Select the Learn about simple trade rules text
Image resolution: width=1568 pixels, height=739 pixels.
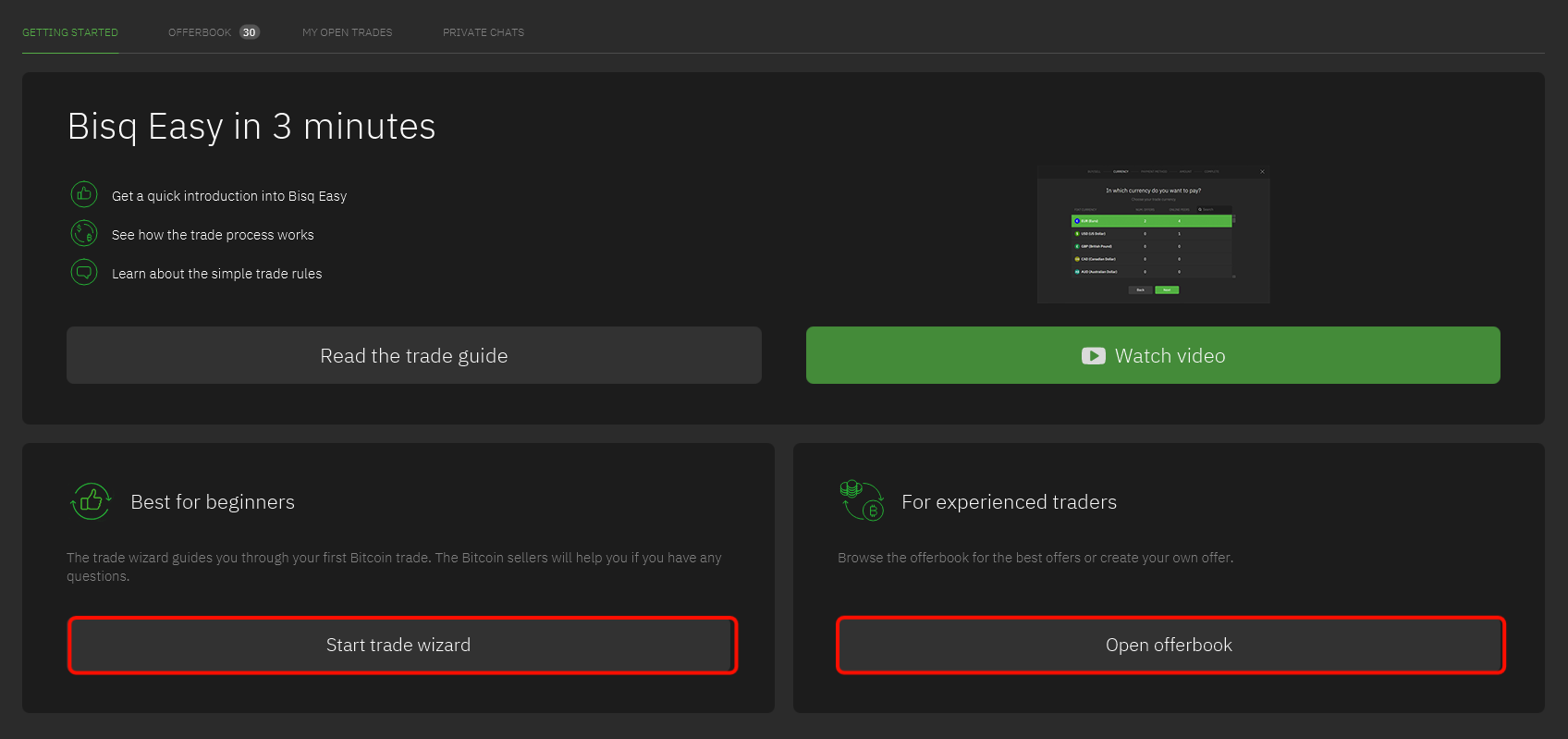coord(216,274)
